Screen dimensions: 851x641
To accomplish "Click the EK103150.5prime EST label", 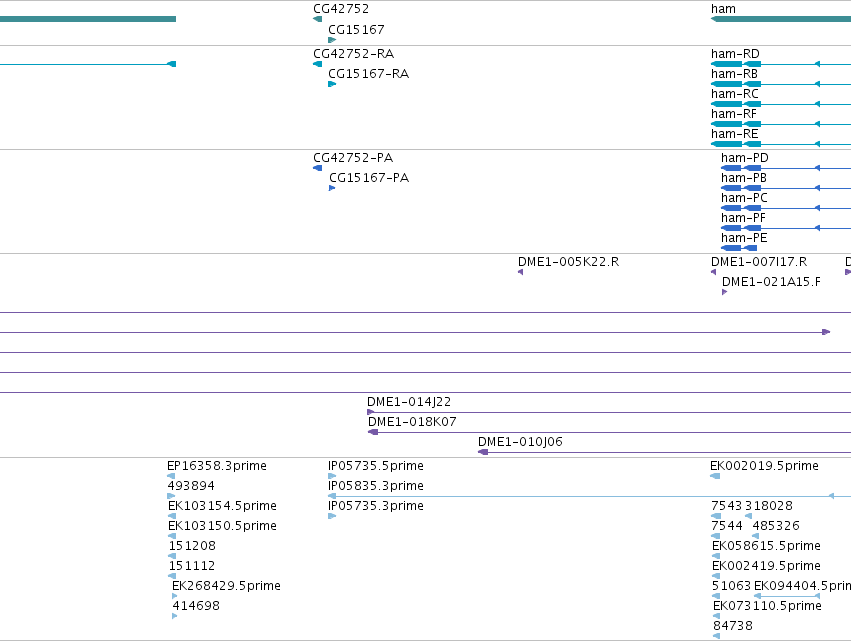I will (x=222, y=526).
